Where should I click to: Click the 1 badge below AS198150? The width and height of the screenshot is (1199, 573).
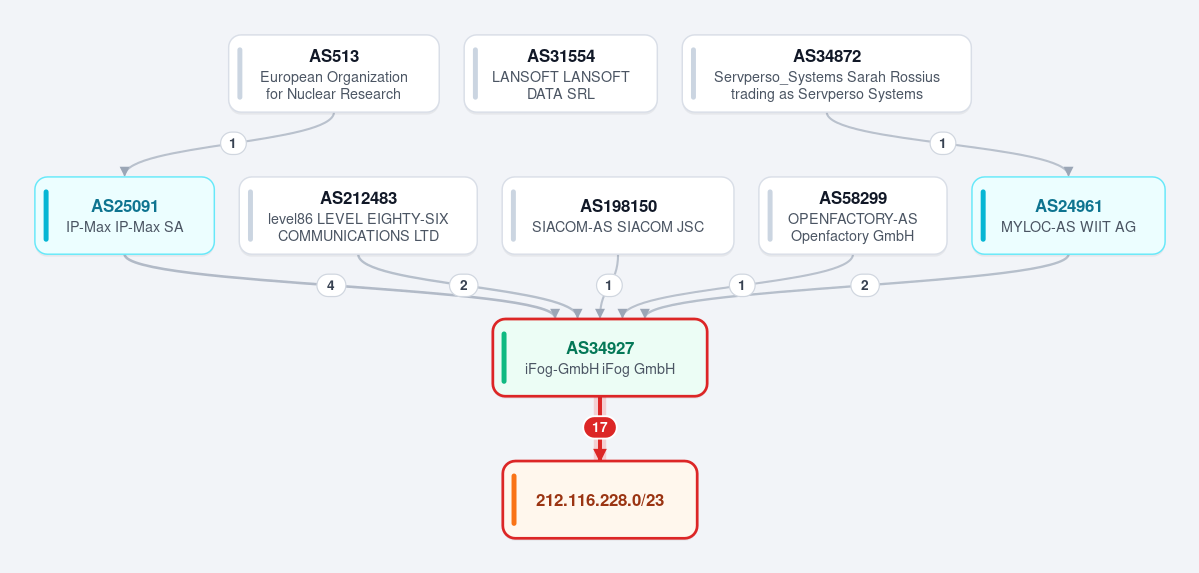[609, 286]
